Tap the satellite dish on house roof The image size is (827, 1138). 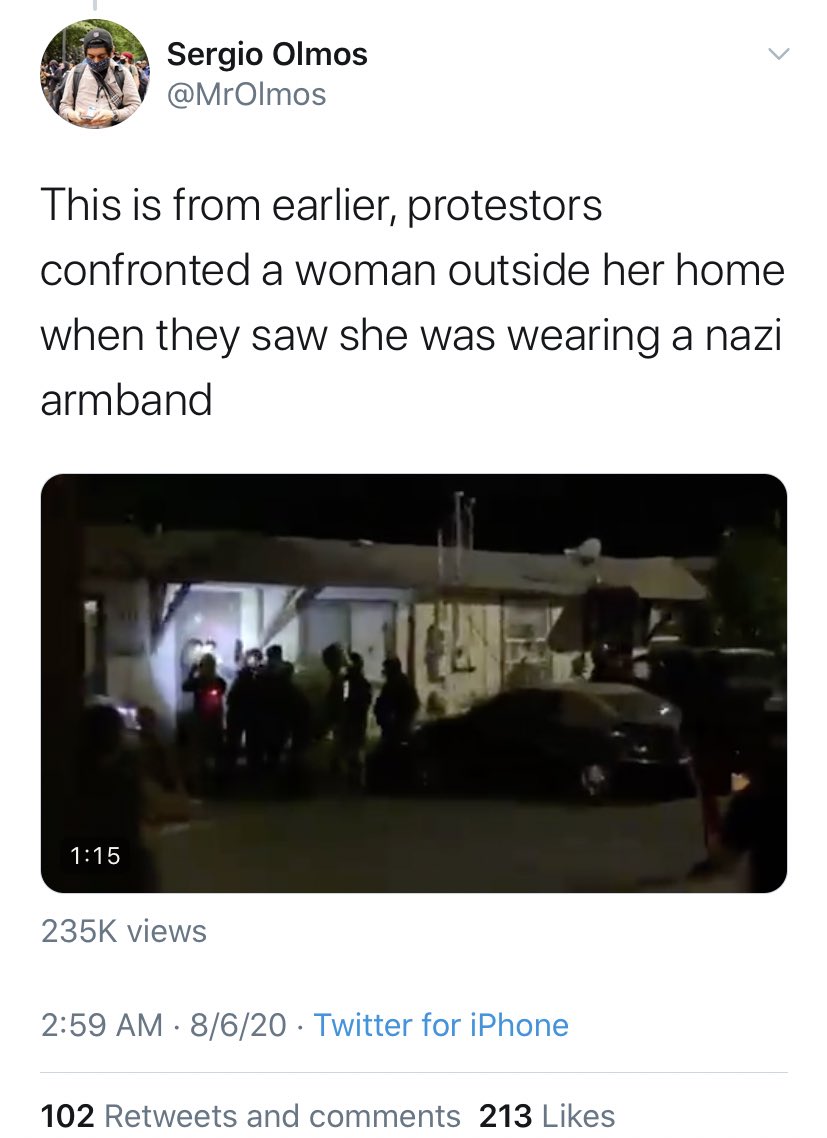point(590,548)
